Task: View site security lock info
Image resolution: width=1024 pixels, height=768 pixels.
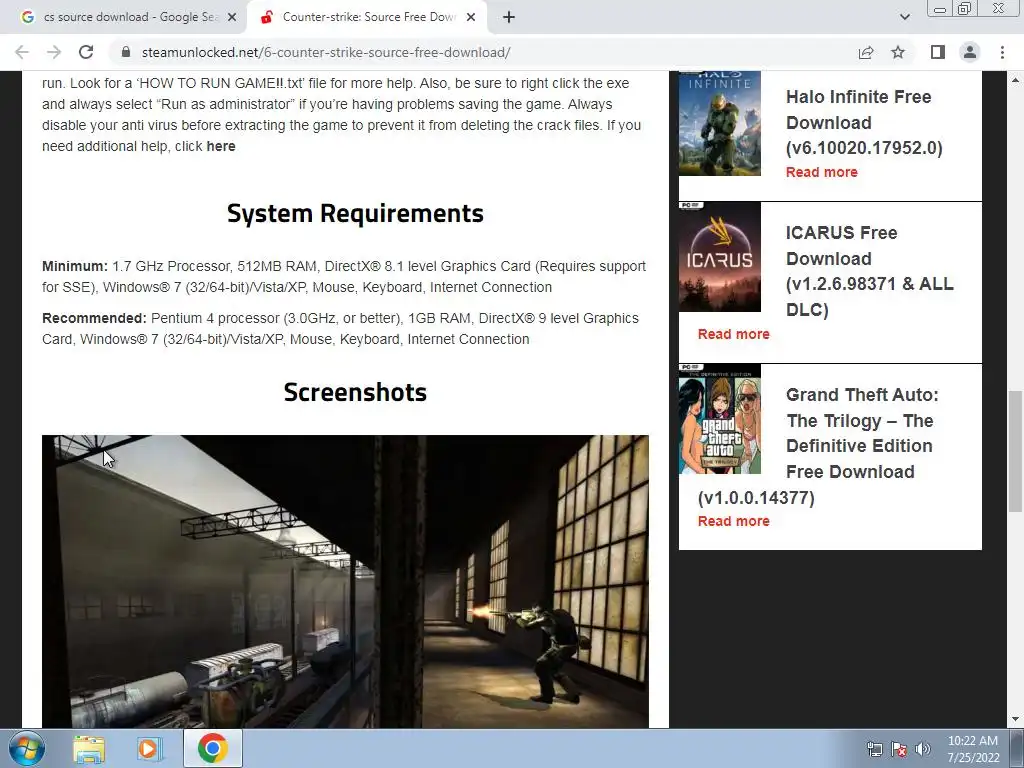Action: pyautogui.click(x=126, y=52)
